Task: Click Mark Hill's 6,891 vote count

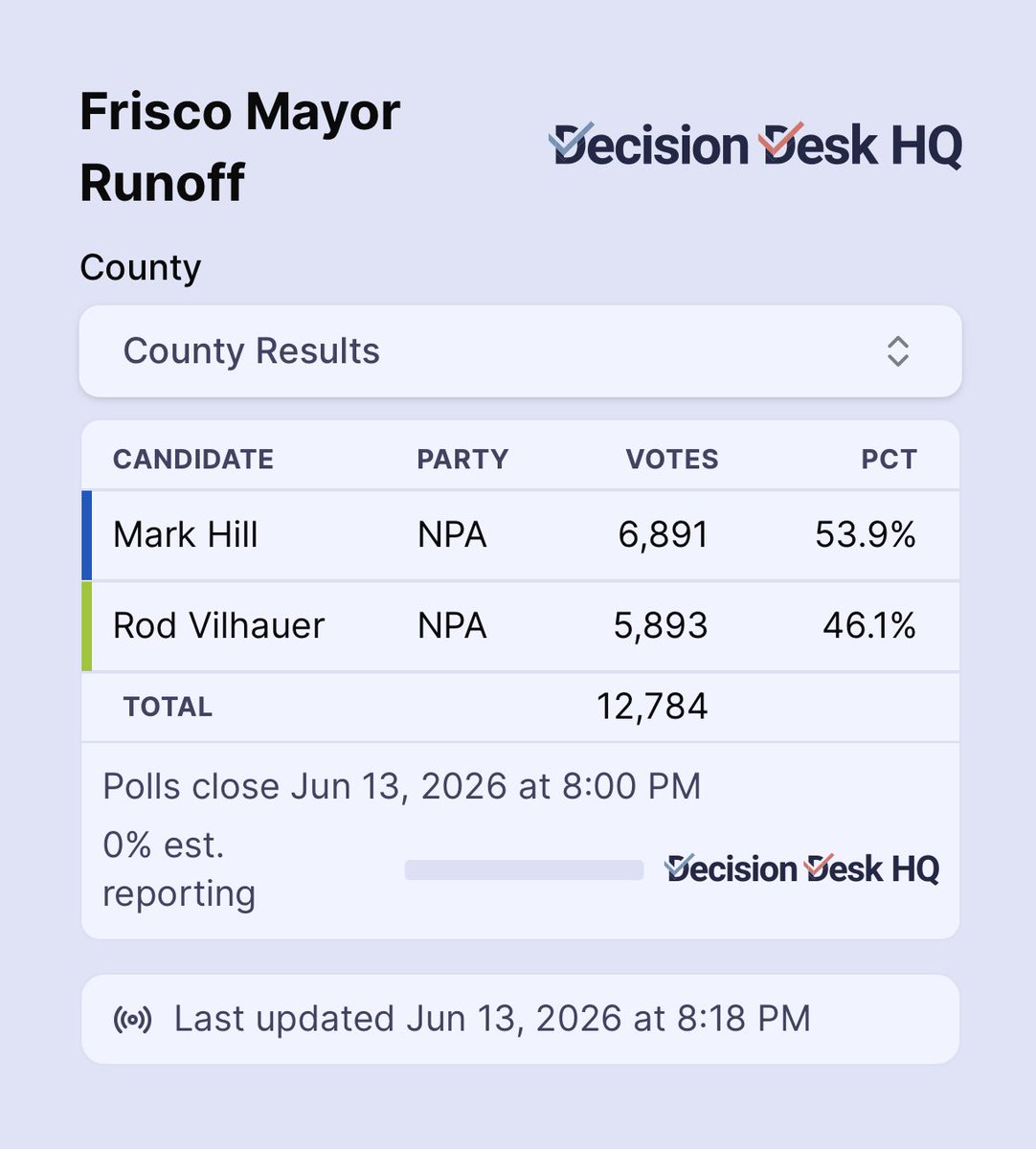Action: pyautogui.click(x=664, y=535)
